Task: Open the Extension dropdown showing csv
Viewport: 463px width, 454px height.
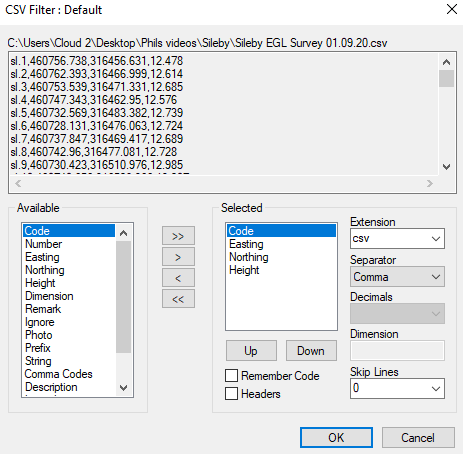Action: pos(397,238)
